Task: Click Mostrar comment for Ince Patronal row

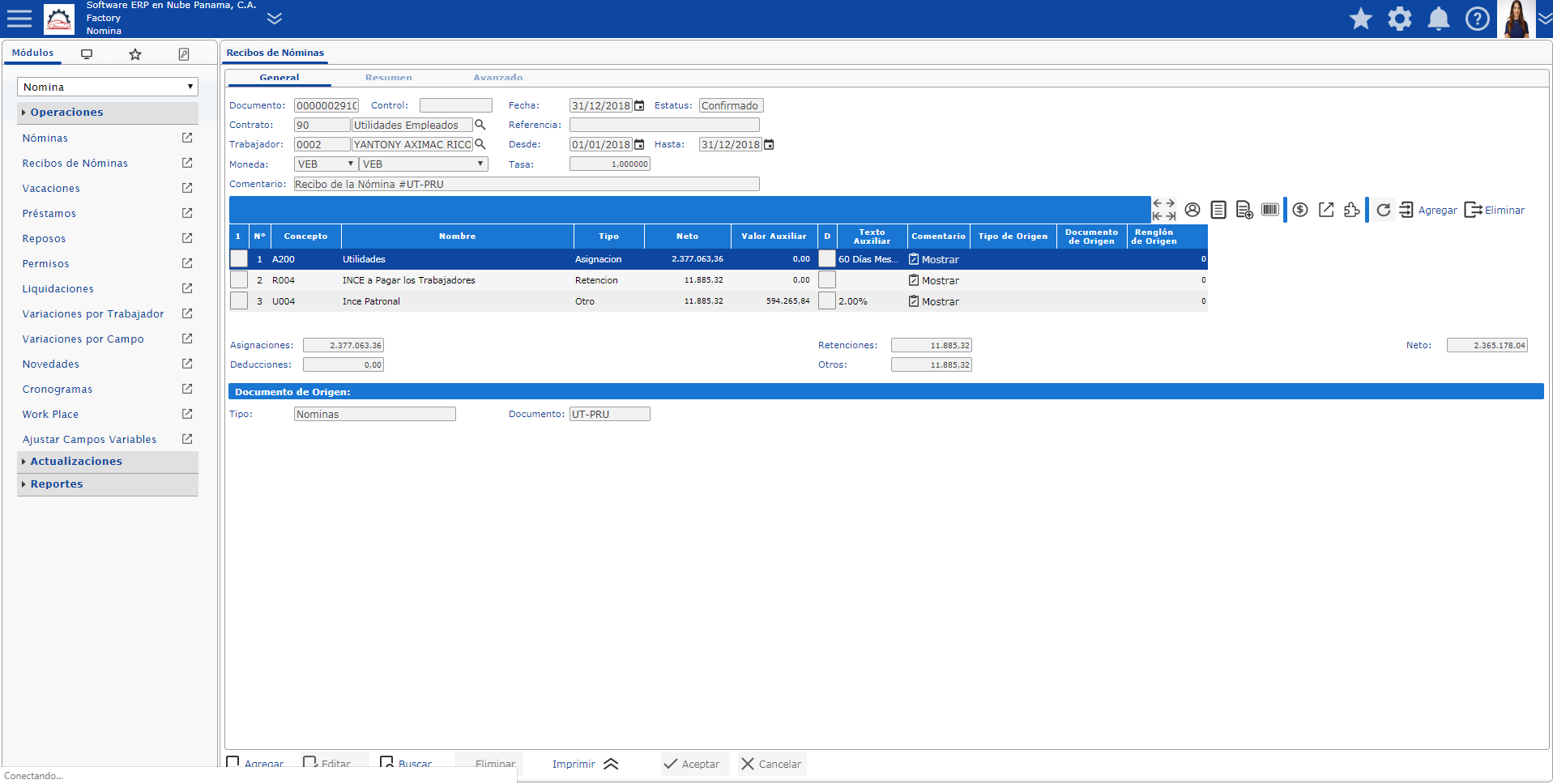Action: pyautogui.click(x=934, y=301)
